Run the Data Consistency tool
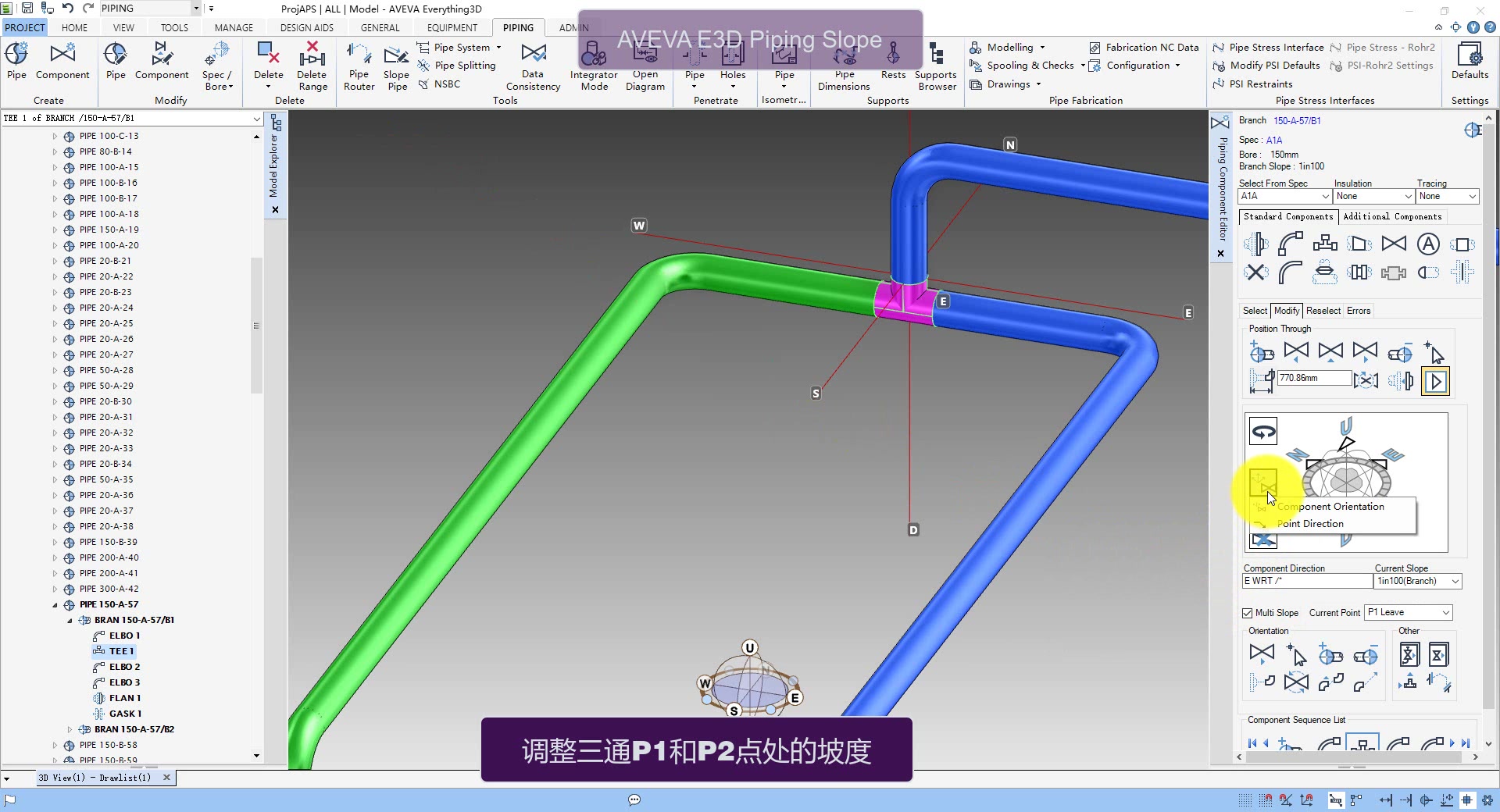 pos(532,66)
